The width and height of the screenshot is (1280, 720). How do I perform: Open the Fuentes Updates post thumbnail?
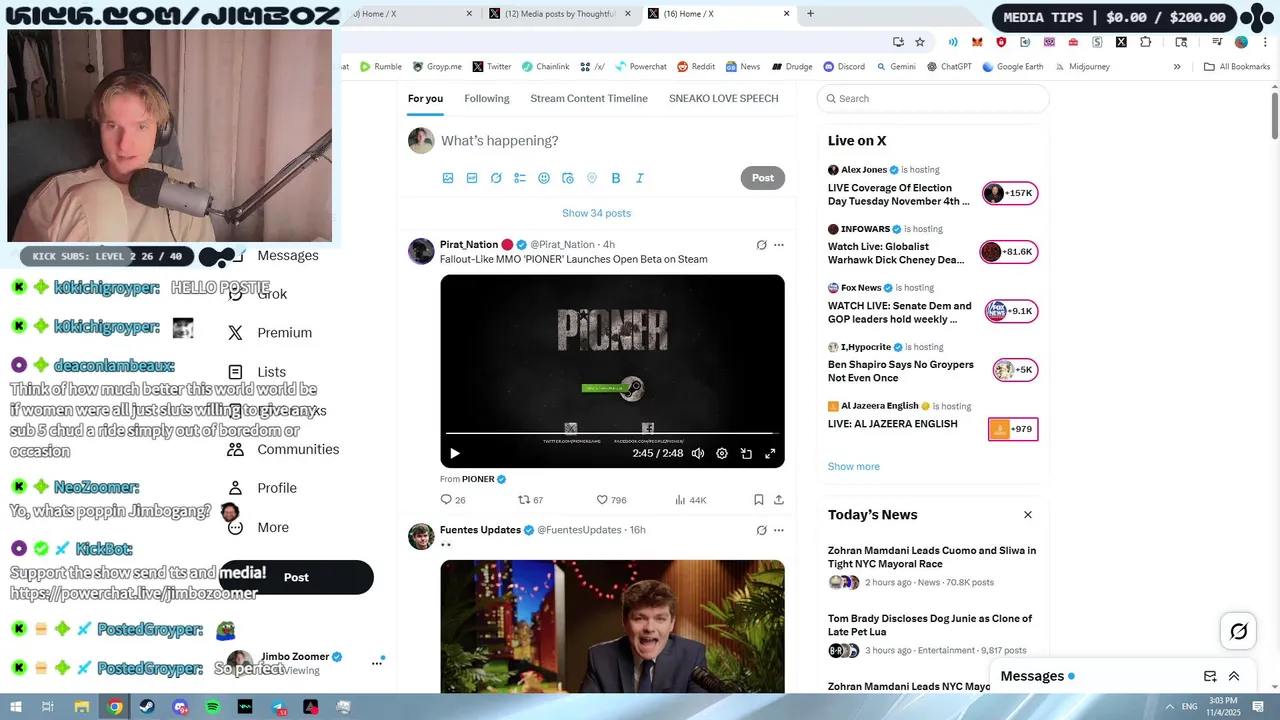coord(612,626)
